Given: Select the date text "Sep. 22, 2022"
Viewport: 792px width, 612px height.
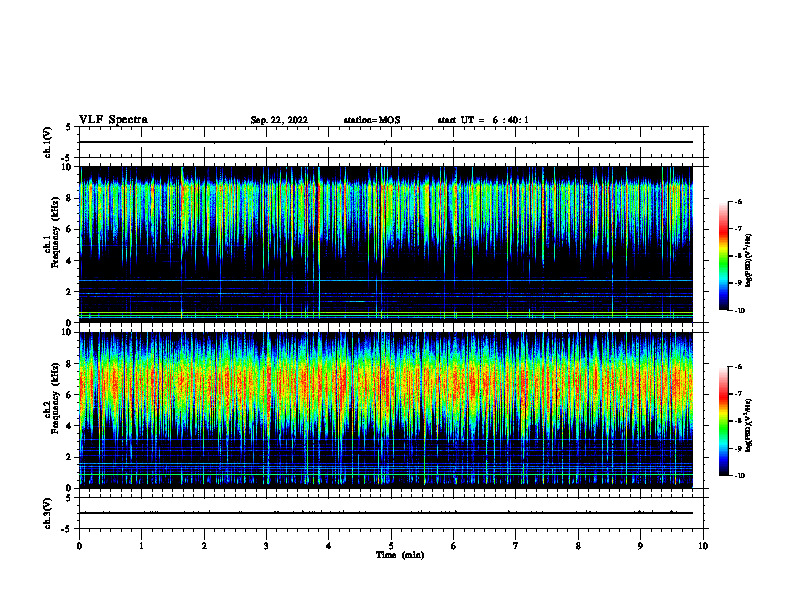Looking at the screenshot, I should (279, 120).
